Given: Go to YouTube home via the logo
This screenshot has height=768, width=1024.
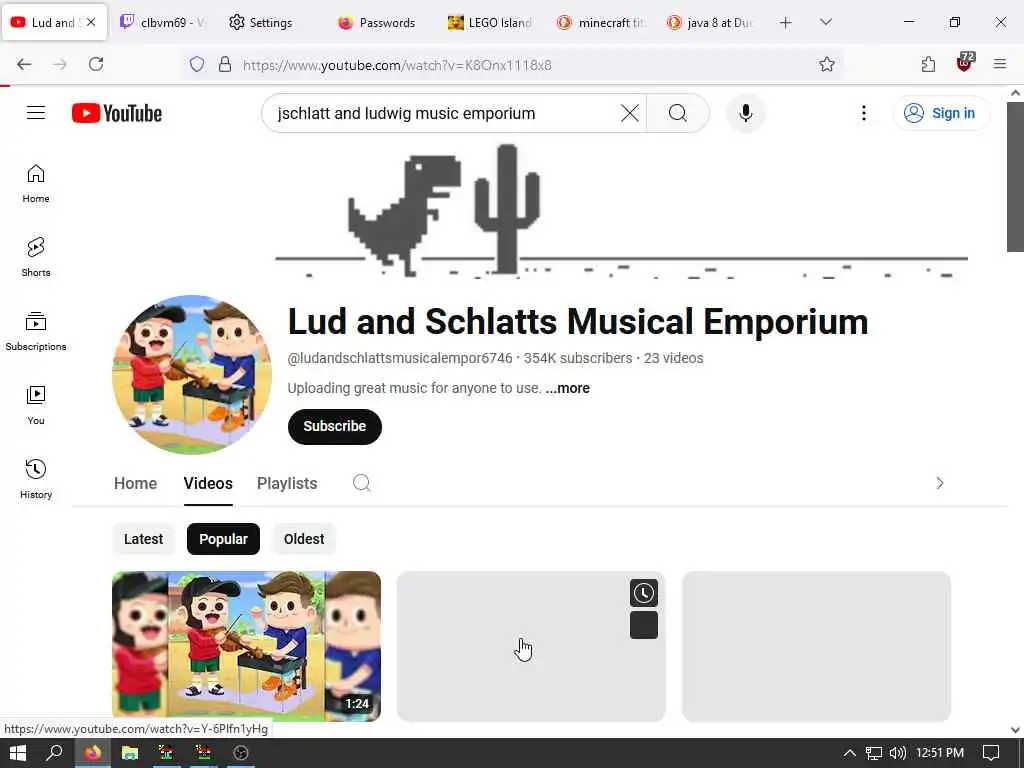Looking at the screenshot, I should point(117,113).
